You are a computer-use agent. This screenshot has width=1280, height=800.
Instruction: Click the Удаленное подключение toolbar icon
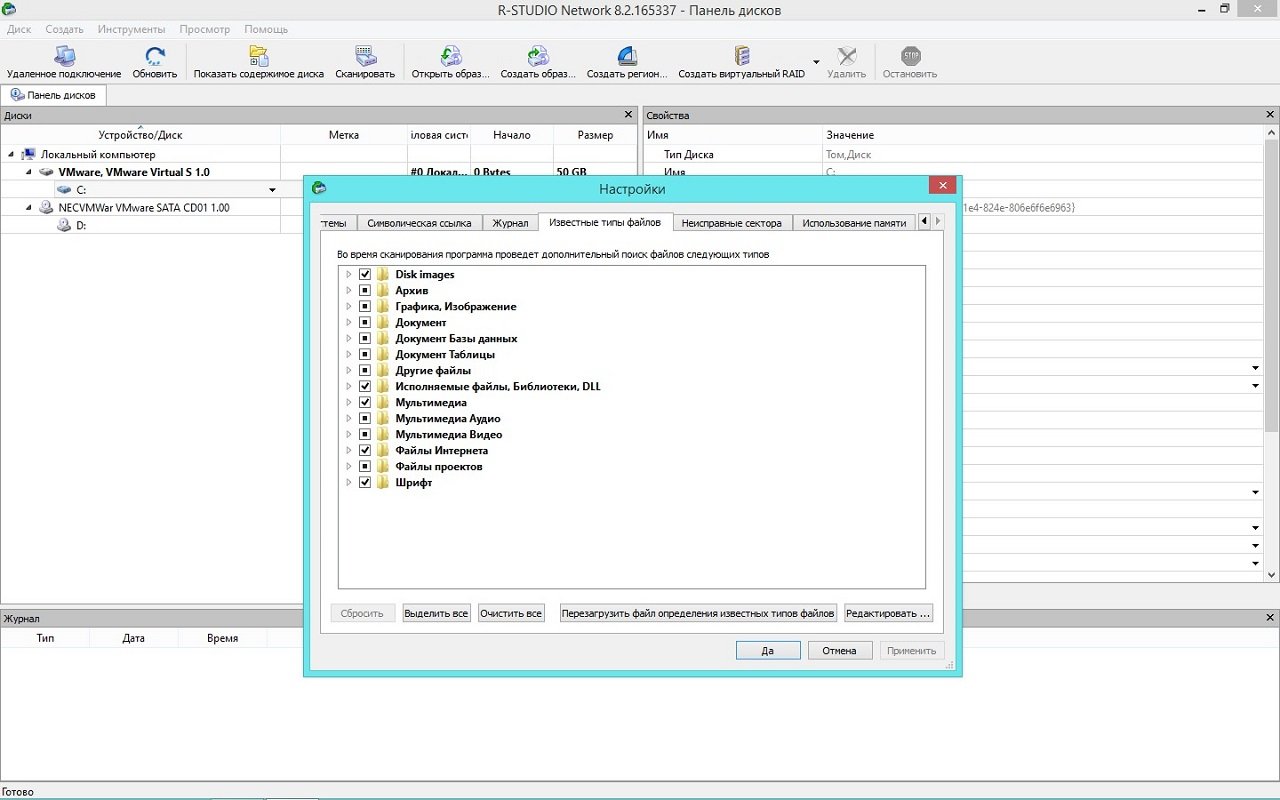[x=64, y=57]
